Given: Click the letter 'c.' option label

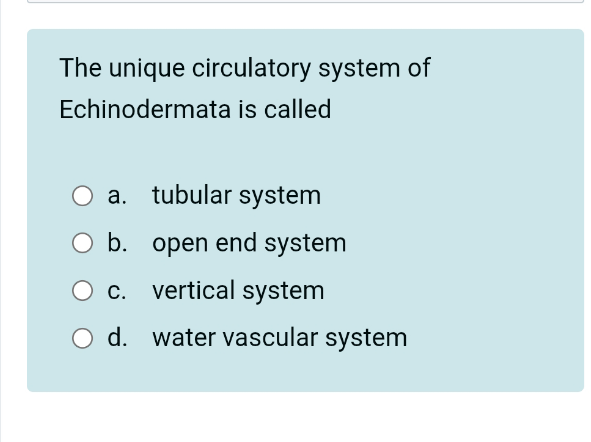Looking at the screenshot, I should point(116,291).
